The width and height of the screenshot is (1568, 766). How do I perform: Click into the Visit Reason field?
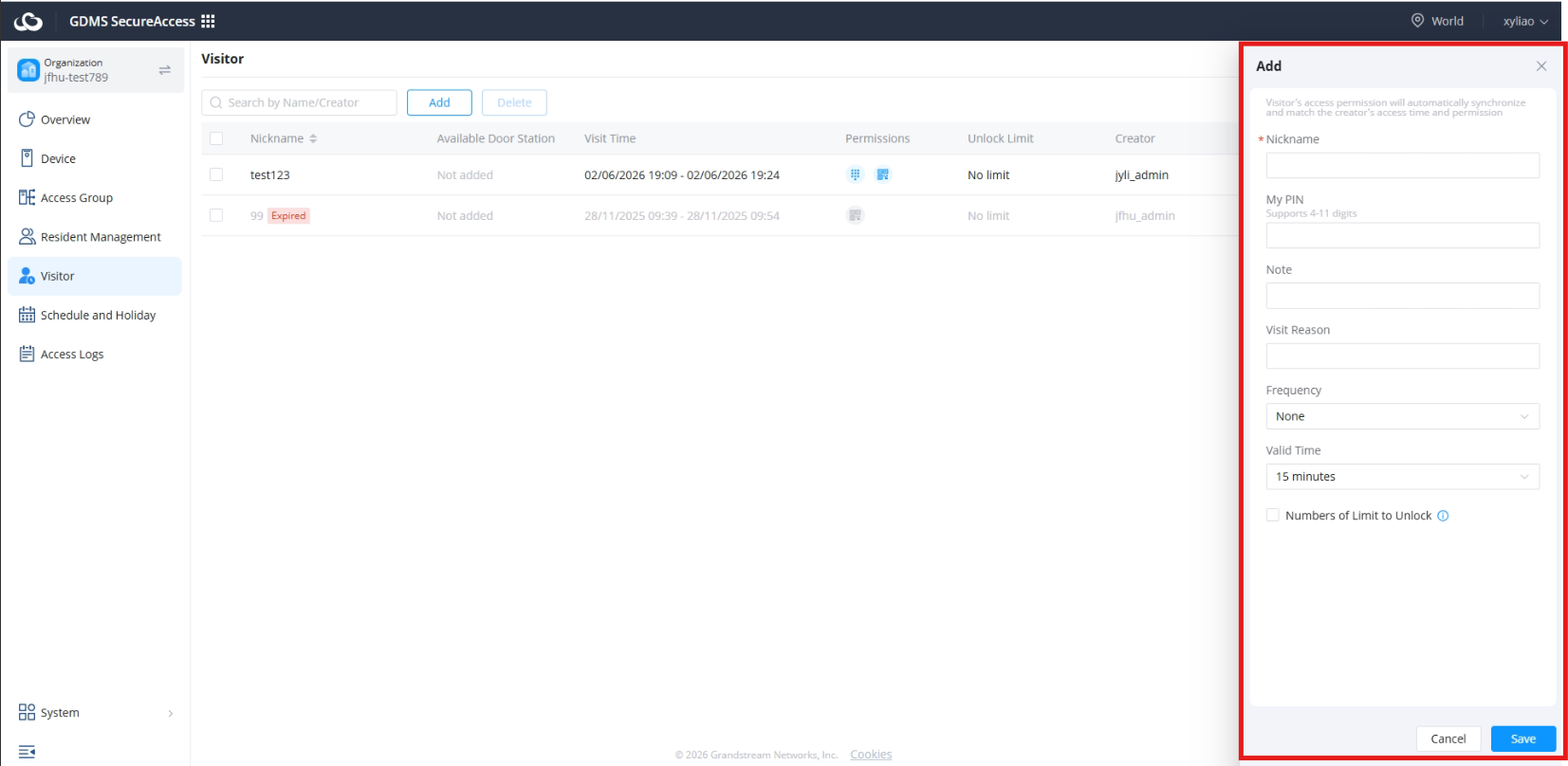pos(1402,356)
